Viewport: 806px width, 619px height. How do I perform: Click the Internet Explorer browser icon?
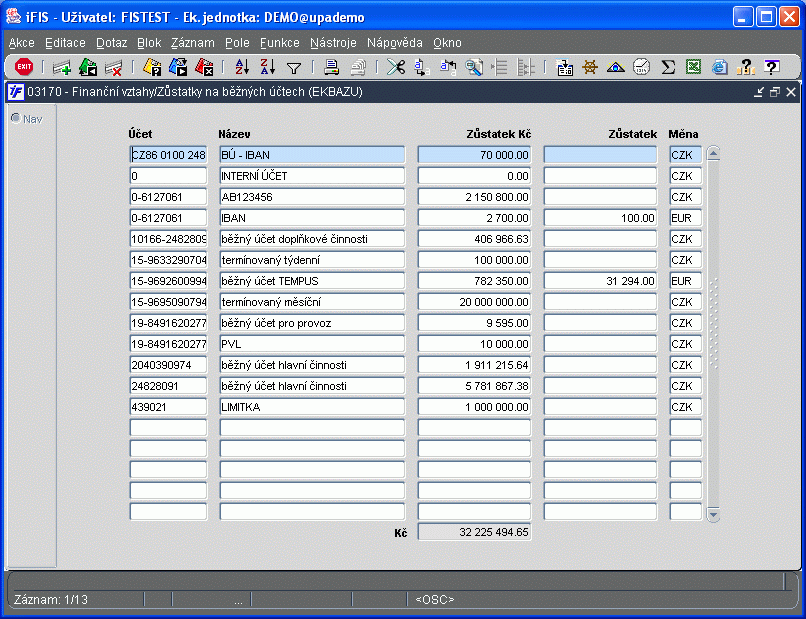pyautogui.click(x=720, y=67)
